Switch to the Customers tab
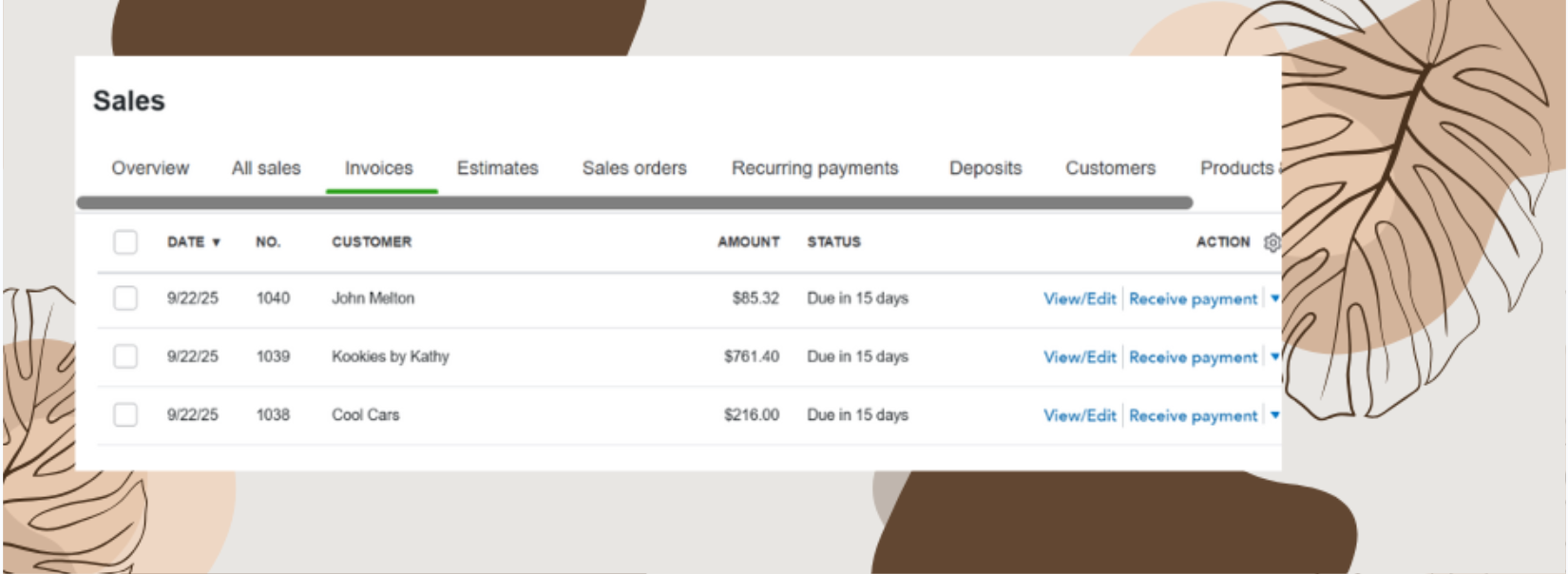Image resolution: width=1568 pixels, height=574 pixels. click(x=1110, y=168)
